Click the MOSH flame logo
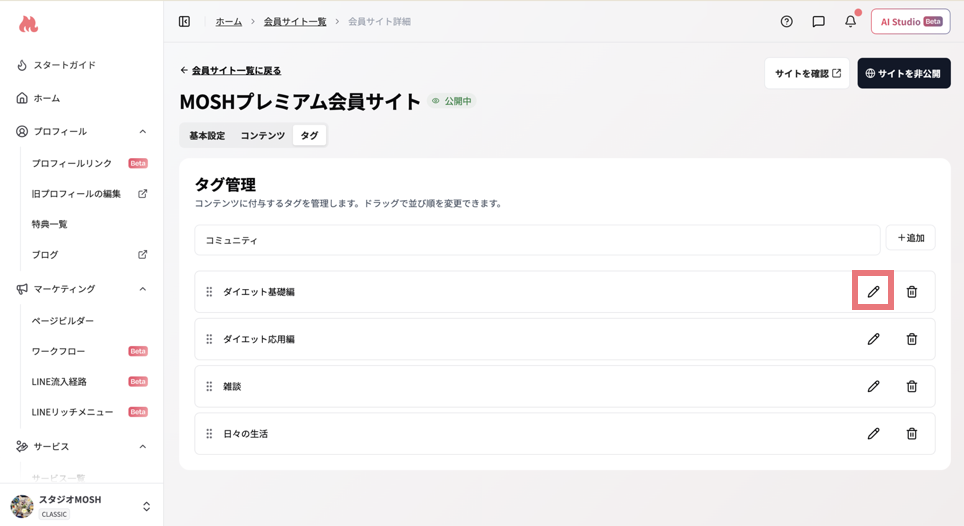Image resolution: width=964 pixels, height=526 pixels. [28, 24]
